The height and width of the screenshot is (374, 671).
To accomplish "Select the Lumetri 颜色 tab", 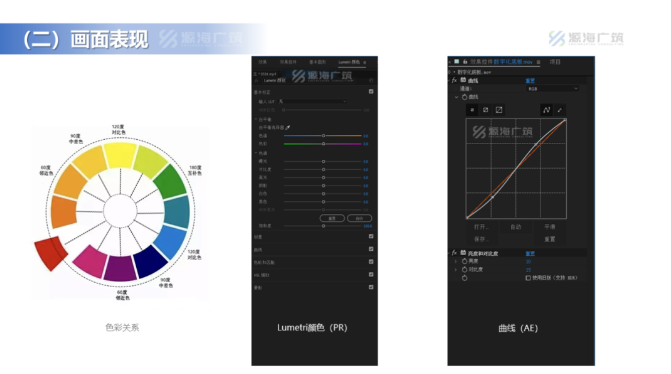I will click(349, 62).
